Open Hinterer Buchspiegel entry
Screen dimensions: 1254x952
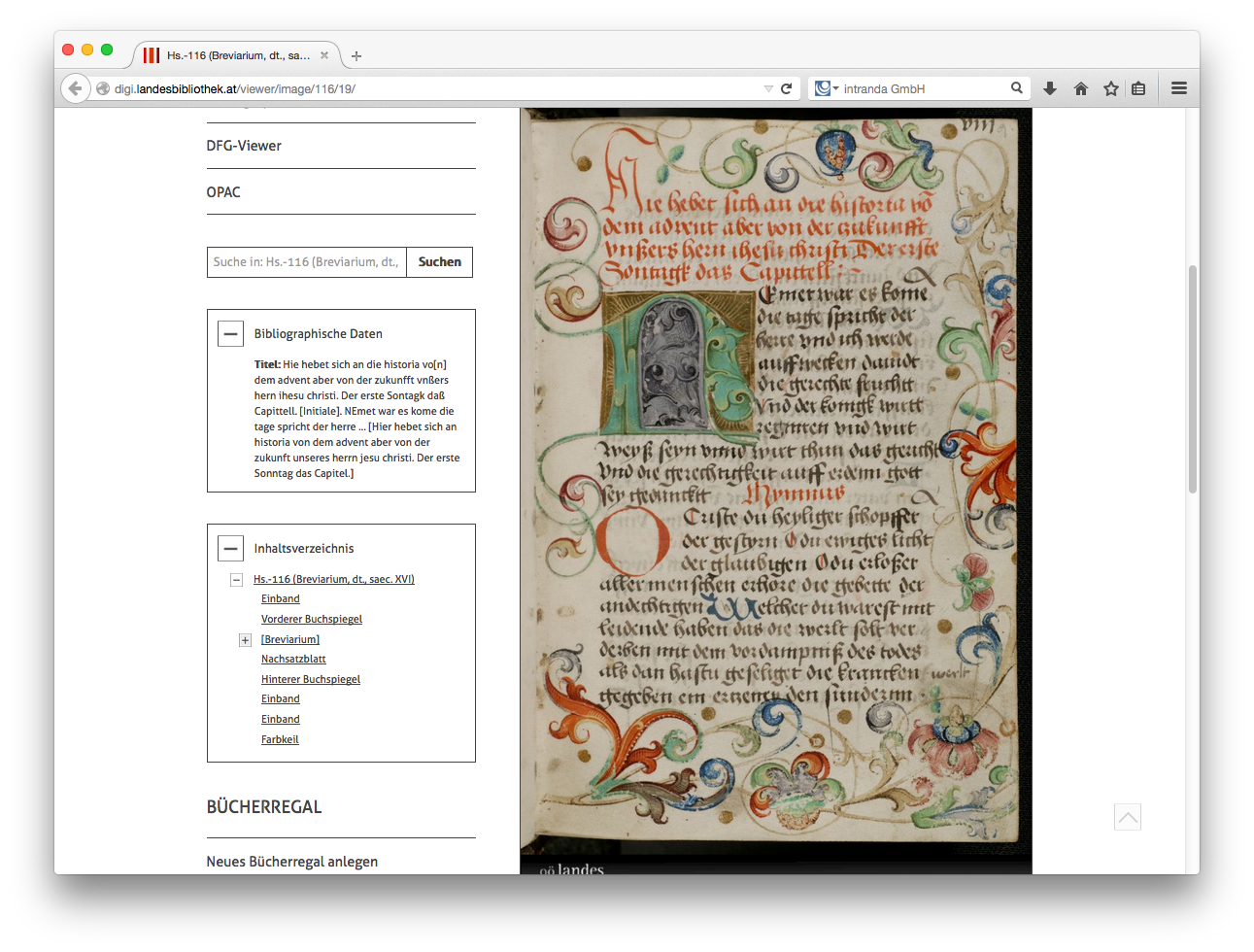coord(311,679)
